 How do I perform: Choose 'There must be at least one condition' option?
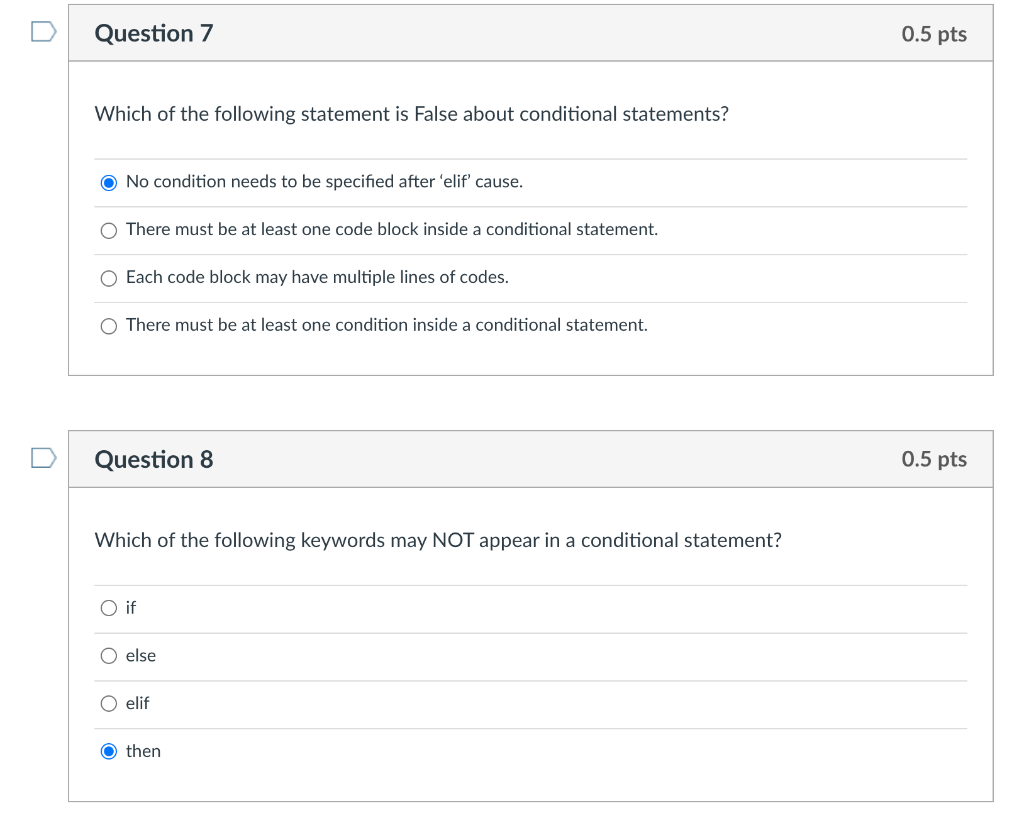tap(108, 325)
